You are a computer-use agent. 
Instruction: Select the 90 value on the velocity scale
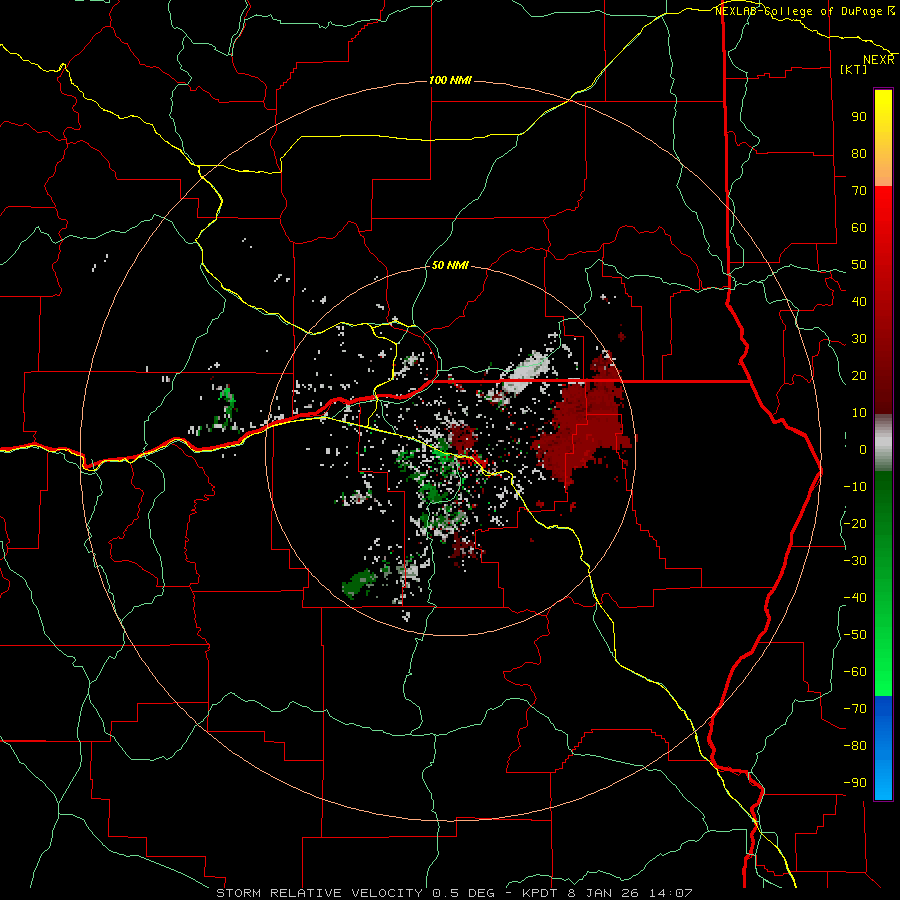tap(859, 117)
